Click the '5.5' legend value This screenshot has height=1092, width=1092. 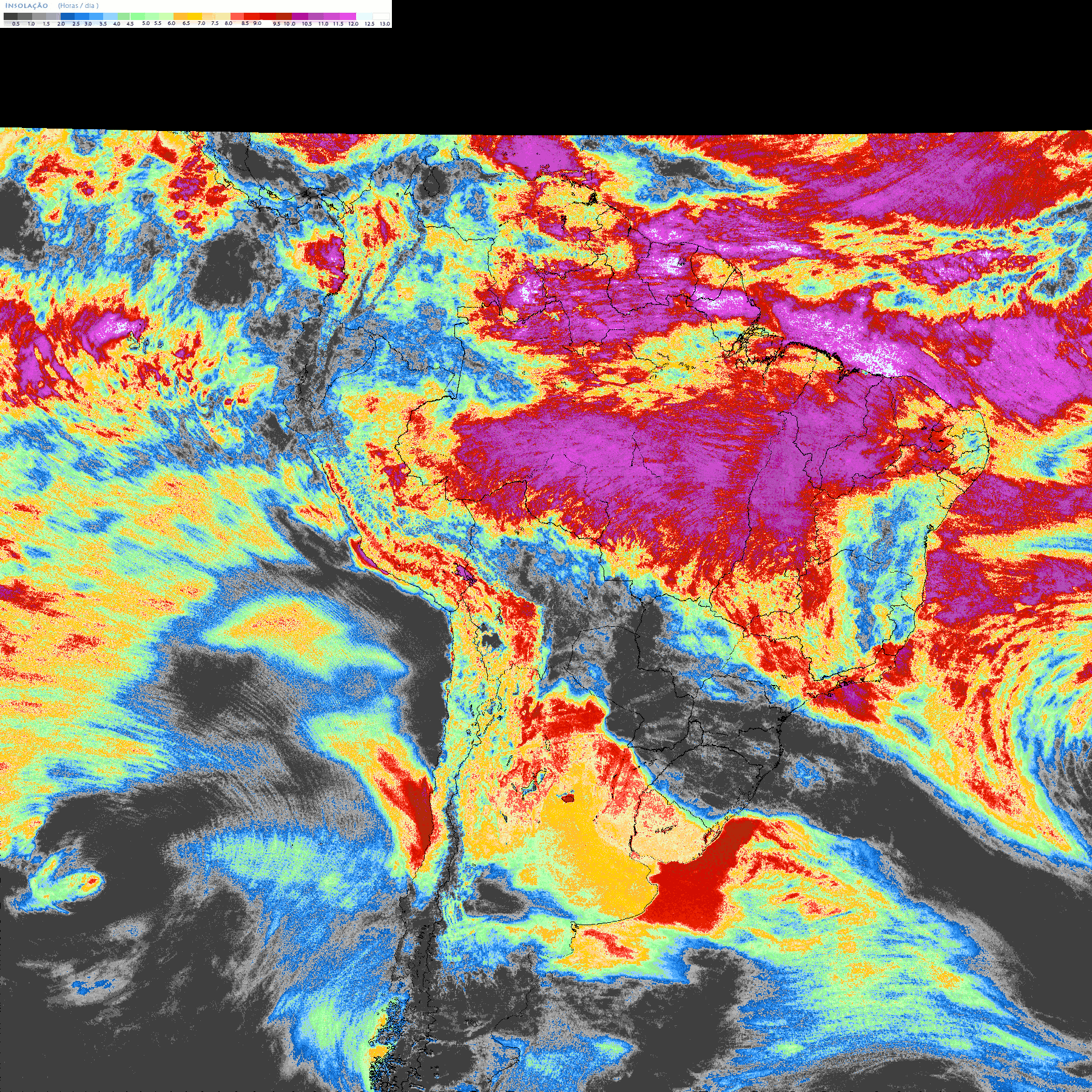coord(158,23)
